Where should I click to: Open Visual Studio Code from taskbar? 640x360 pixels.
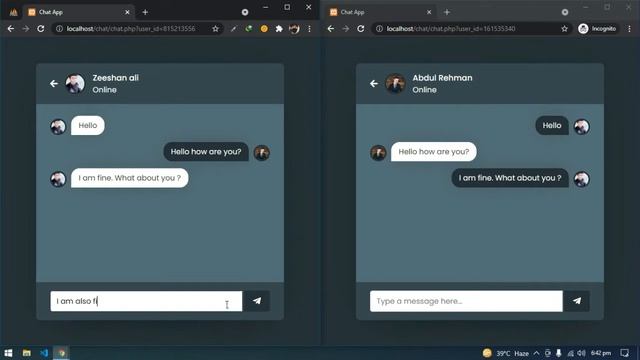point(44,353)
